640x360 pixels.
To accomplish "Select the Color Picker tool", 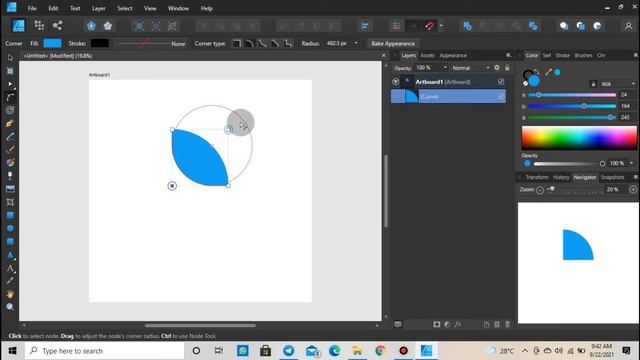I will click(10, 281).
